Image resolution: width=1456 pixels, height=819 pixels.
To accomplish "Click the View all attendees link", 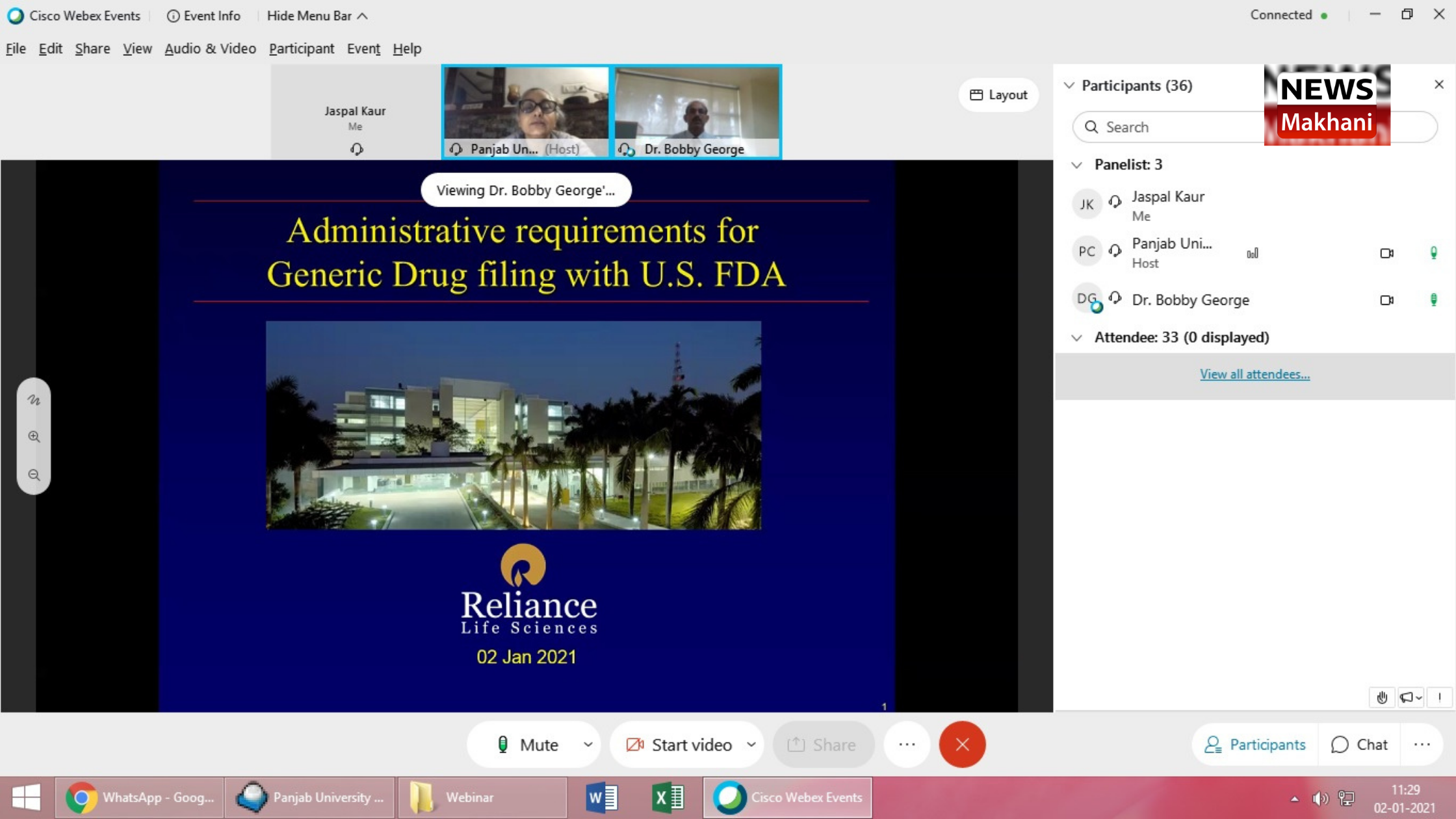I will click(1254, 374).
